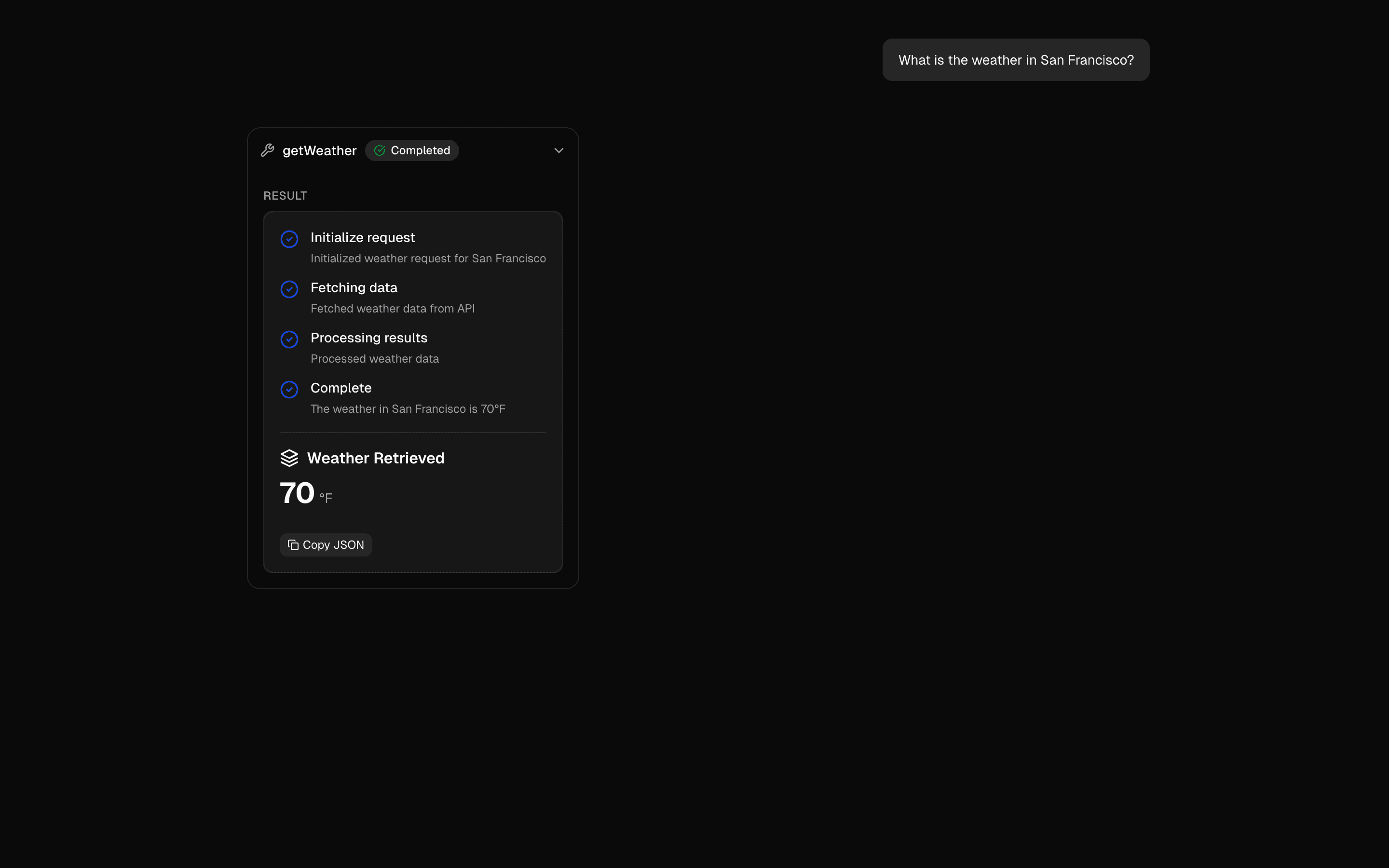Click the check circle beside Initialize request

pyautogui.click(x=289, y=239)
